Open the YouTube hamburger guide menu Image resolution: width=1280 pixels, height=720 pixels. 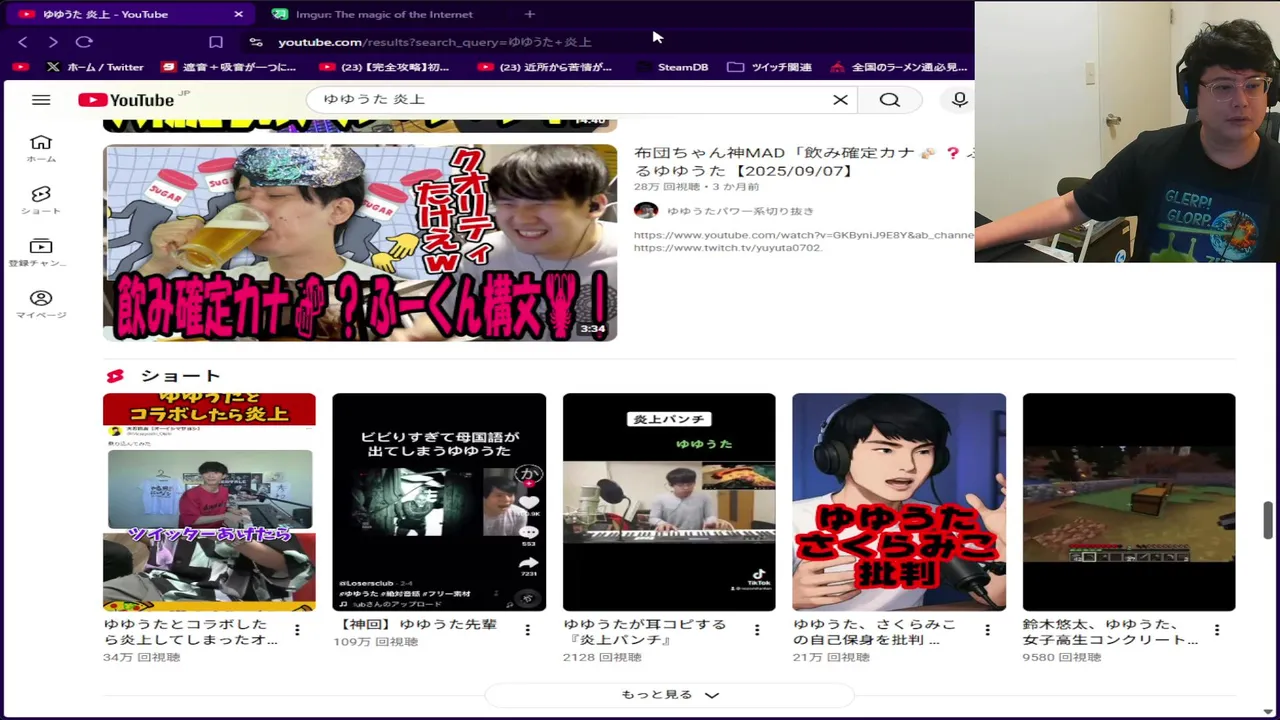point(41,100)
